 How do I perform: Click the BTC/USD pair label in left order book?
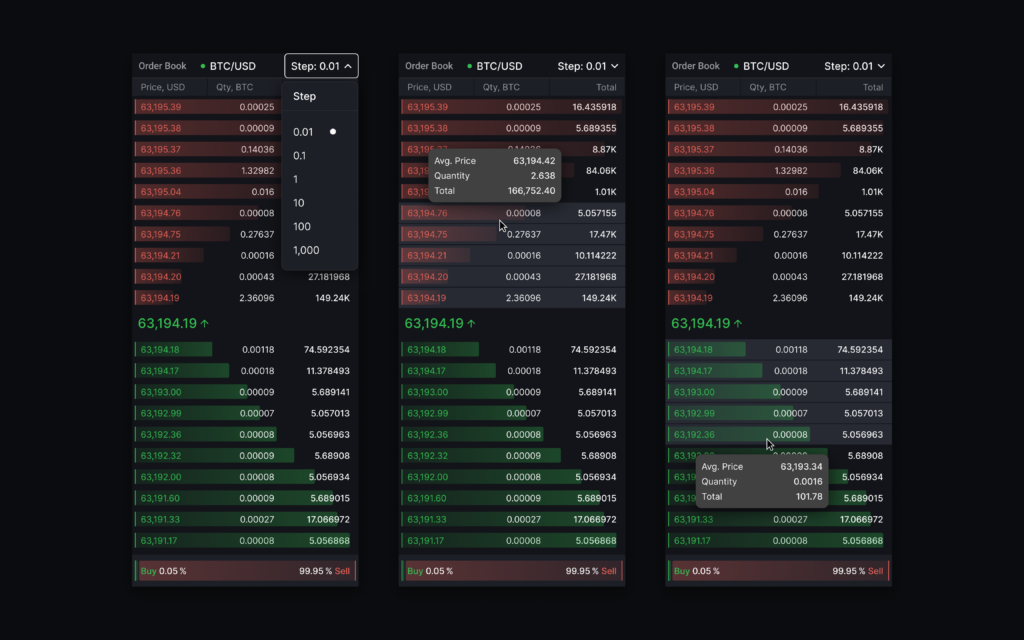(x=232, y=66)
